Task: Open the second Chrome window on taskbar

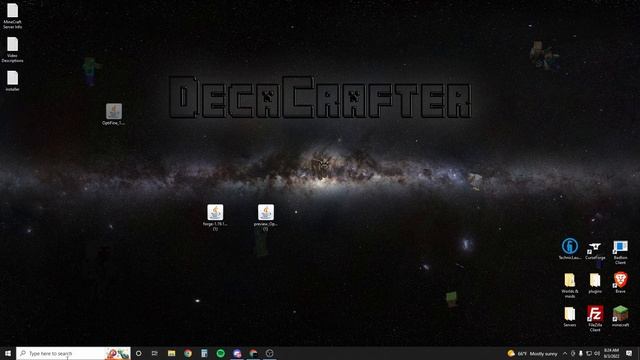Action: pyautogui.click(x=253, y=353)
